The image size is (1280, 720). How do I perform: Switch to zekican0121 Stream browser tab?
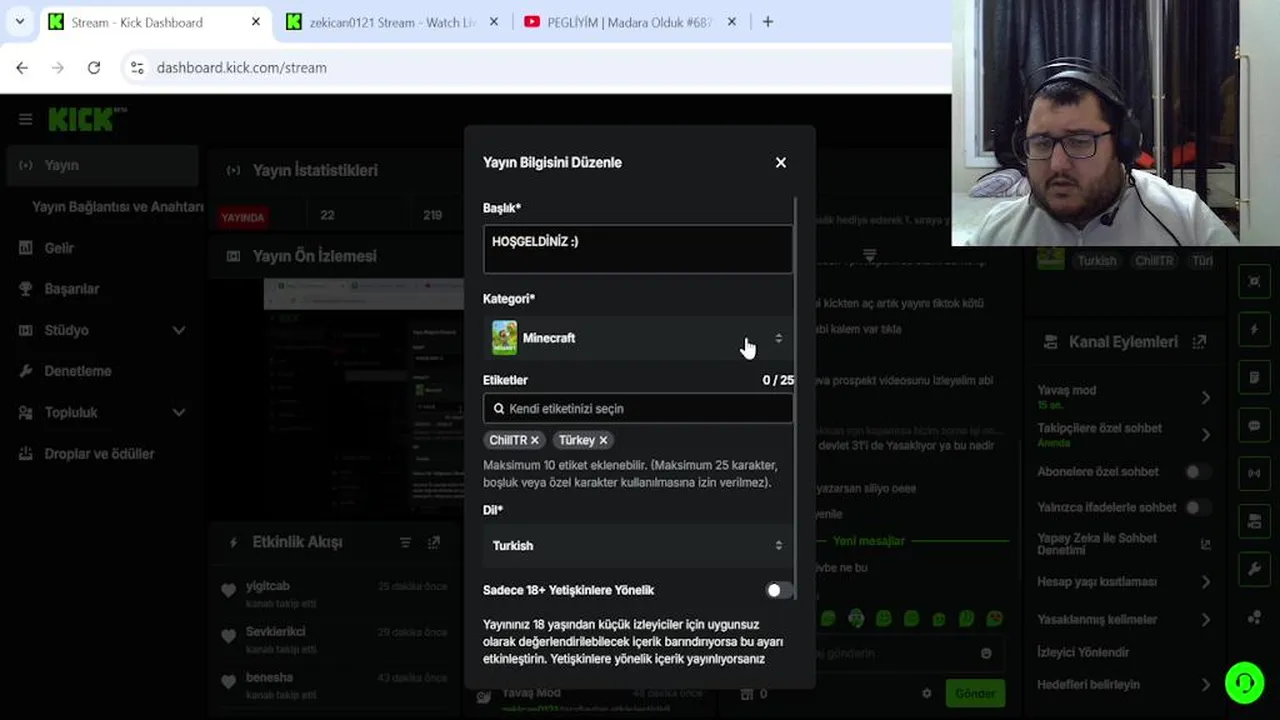(391, 22)
